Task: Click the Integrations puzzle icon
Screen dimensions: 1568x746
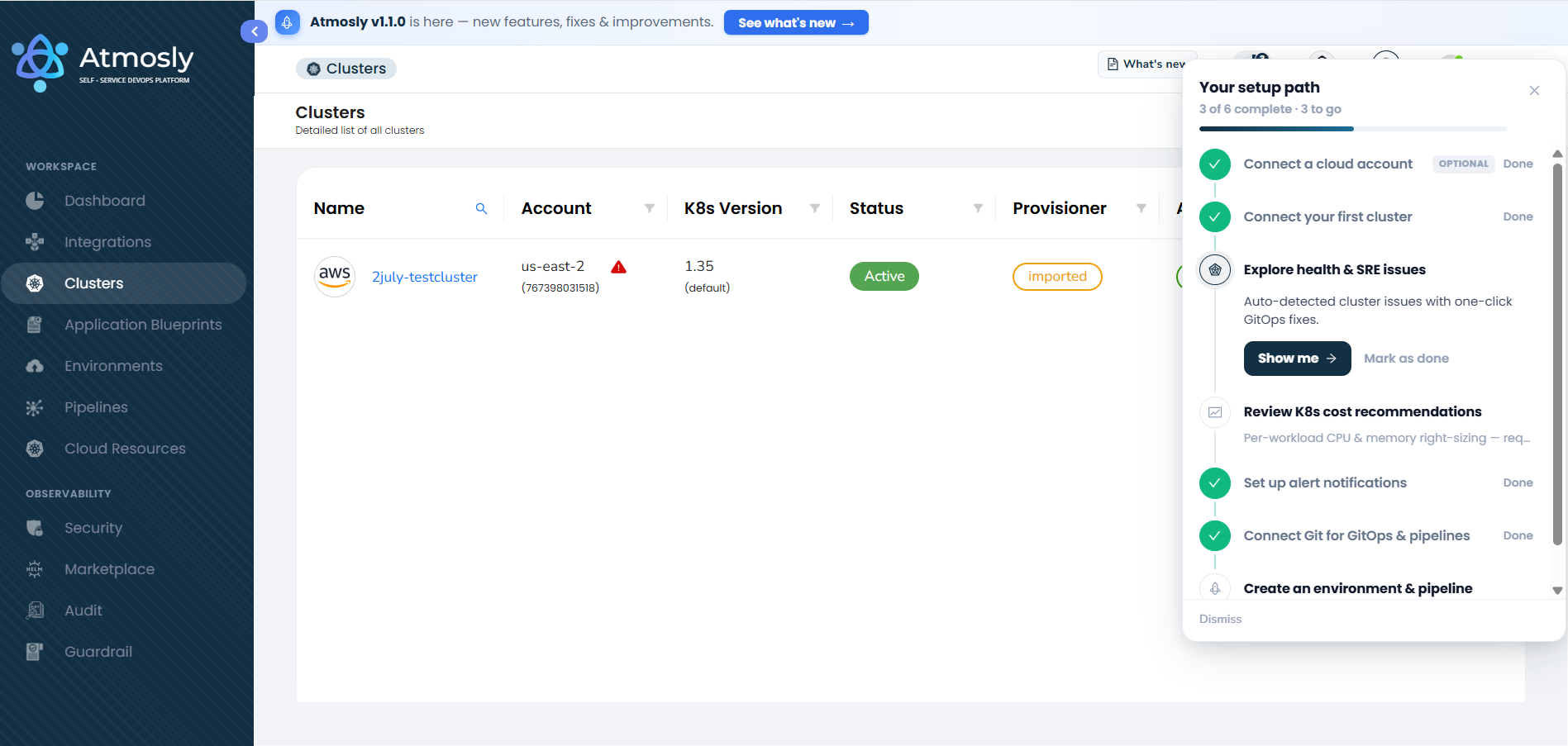Action: tap(35, 242)
